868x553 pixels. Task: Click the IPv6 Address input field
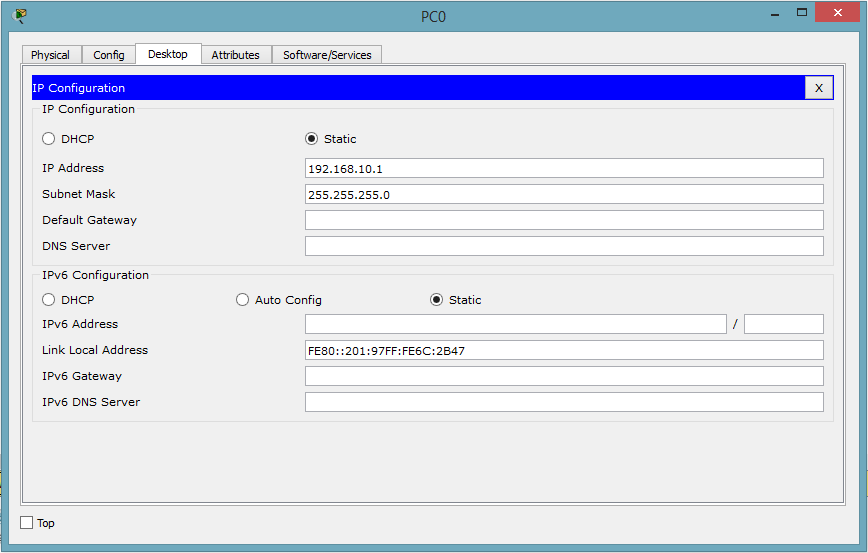515,324
